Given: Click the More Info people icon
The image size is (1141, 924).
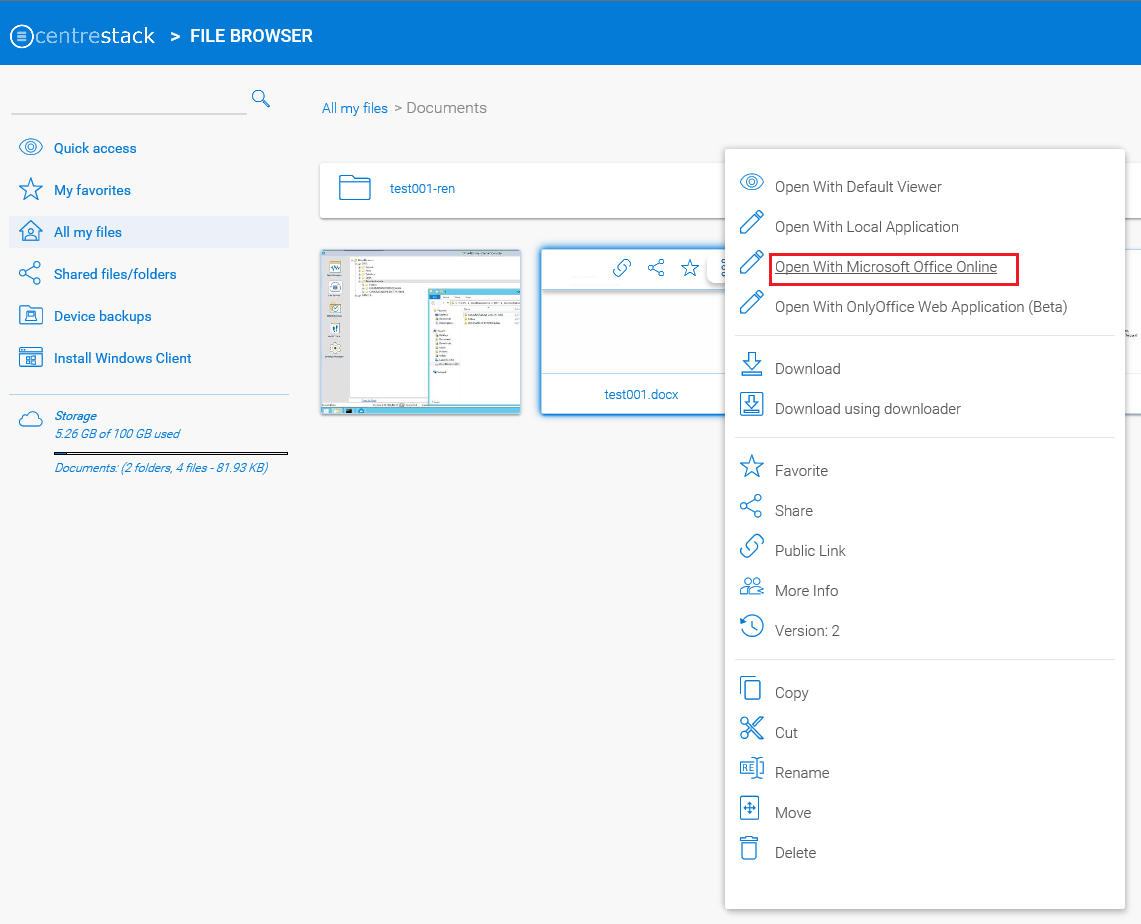Looking at the screenshot, I should (752, 586).
